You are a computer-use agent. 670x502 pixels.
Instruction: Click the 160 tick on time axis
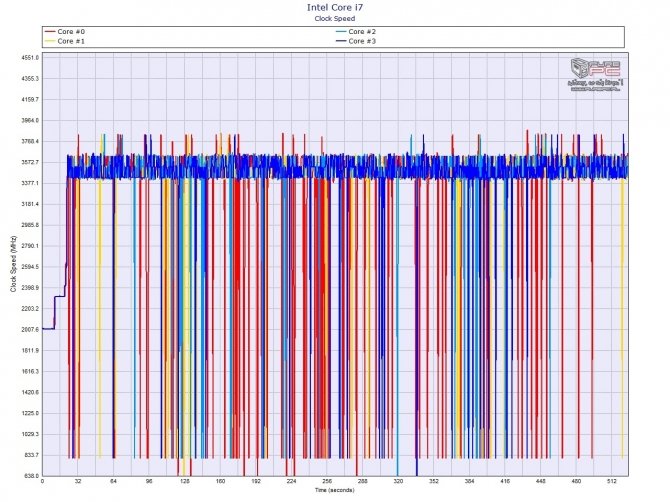[x=220, y=481]
